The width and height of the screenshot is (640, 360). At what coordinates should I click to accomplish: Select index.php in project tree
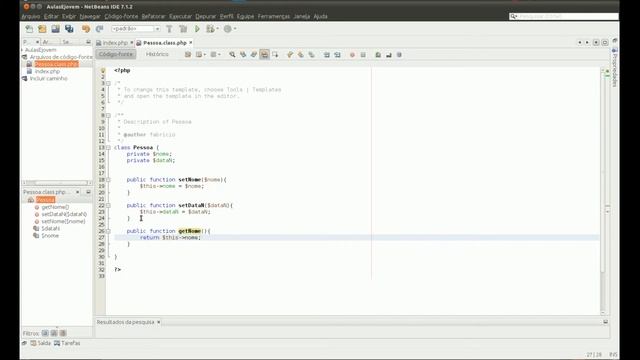tap(47, 71)
